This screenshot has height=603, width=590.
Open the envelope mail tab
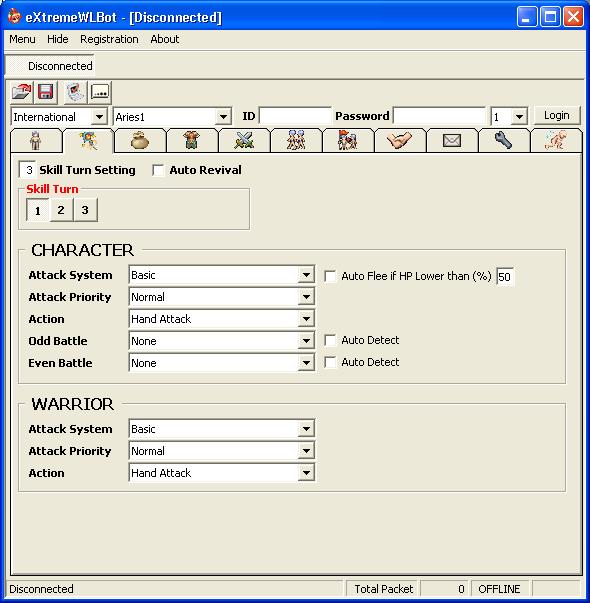tap(452, 140)
